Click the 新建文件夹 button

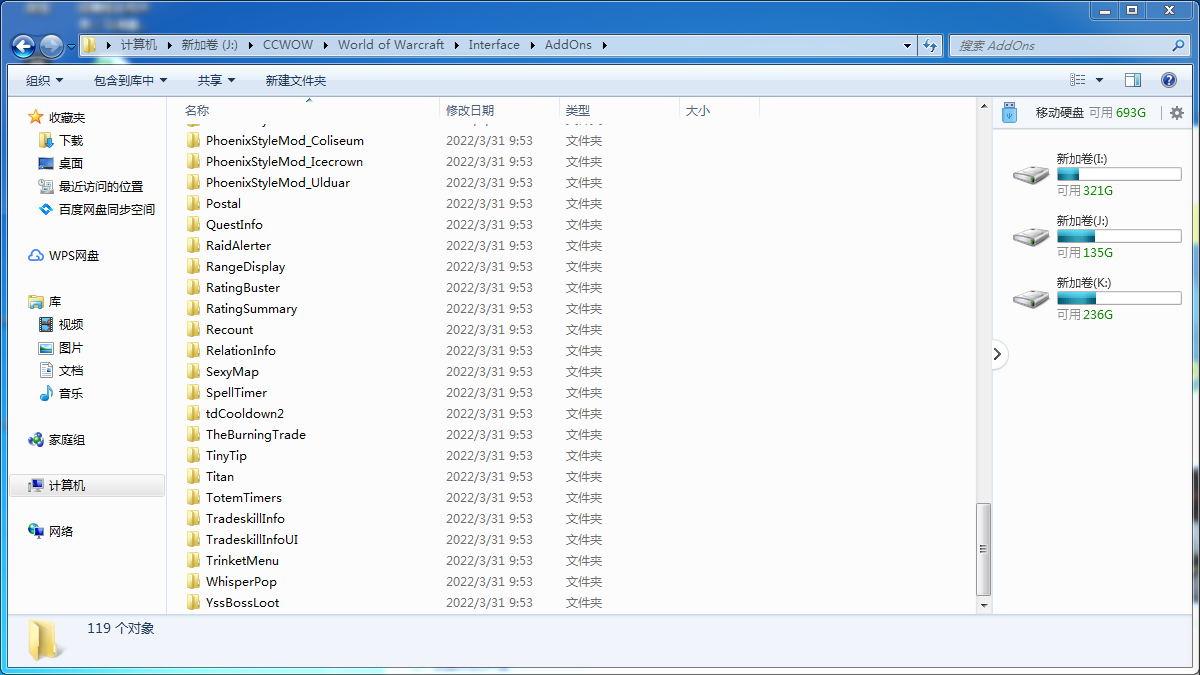click(295, 80)
